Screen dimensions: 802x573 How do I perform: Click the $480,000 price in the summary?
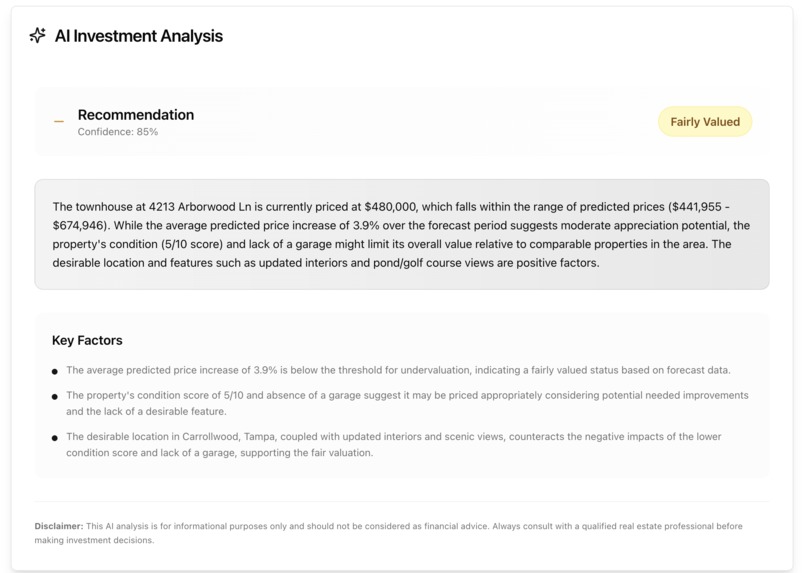(390, 207)
